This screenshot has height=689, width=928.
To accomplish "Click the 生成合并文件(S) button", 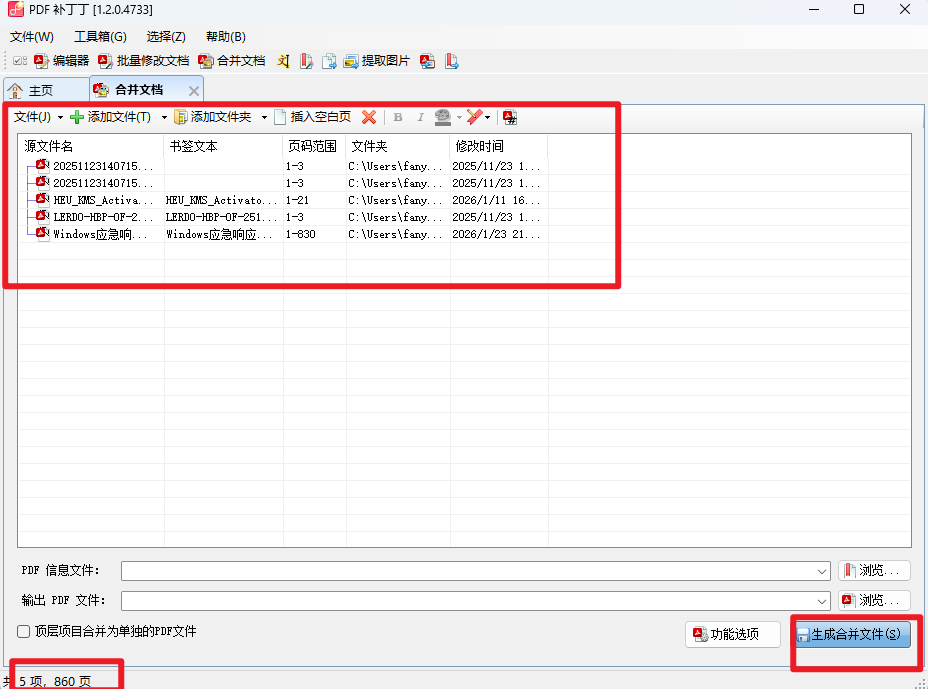I will coord(852,635).
